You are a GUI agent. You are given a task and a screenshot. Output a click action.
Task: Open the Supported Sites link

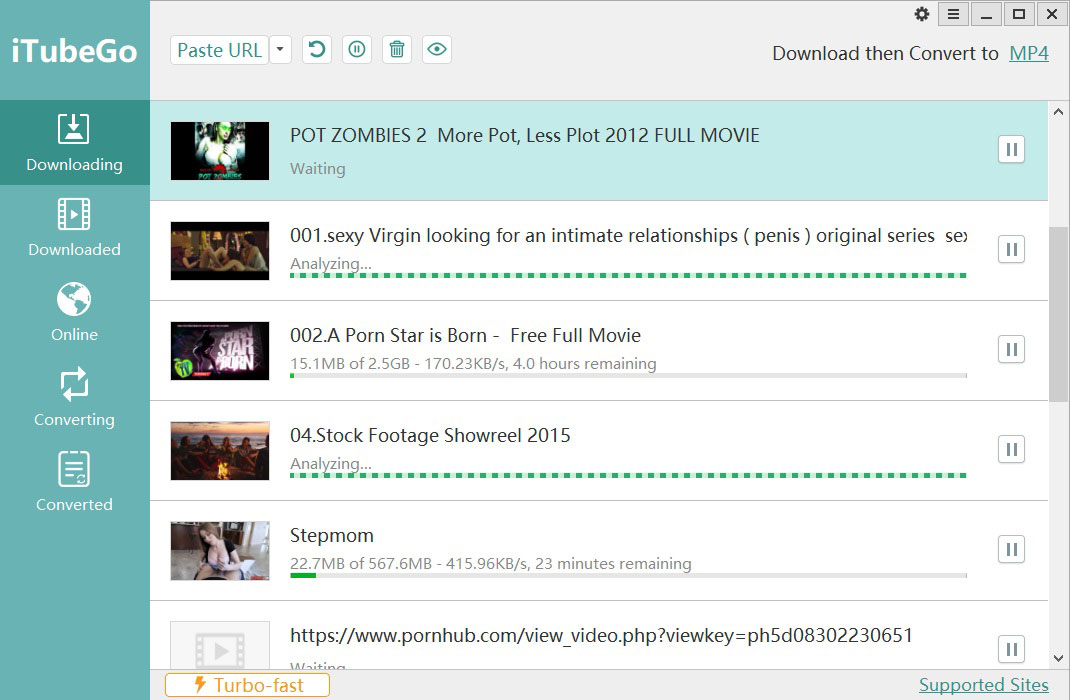click(x=983, y=685)
